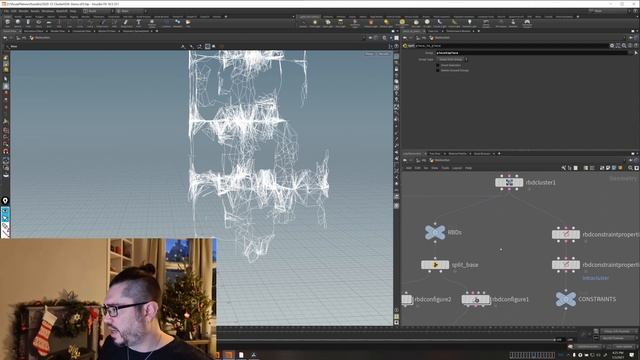
Task: Click the CONSTRAINTS null node icon
Action: [x=566, y=299]
